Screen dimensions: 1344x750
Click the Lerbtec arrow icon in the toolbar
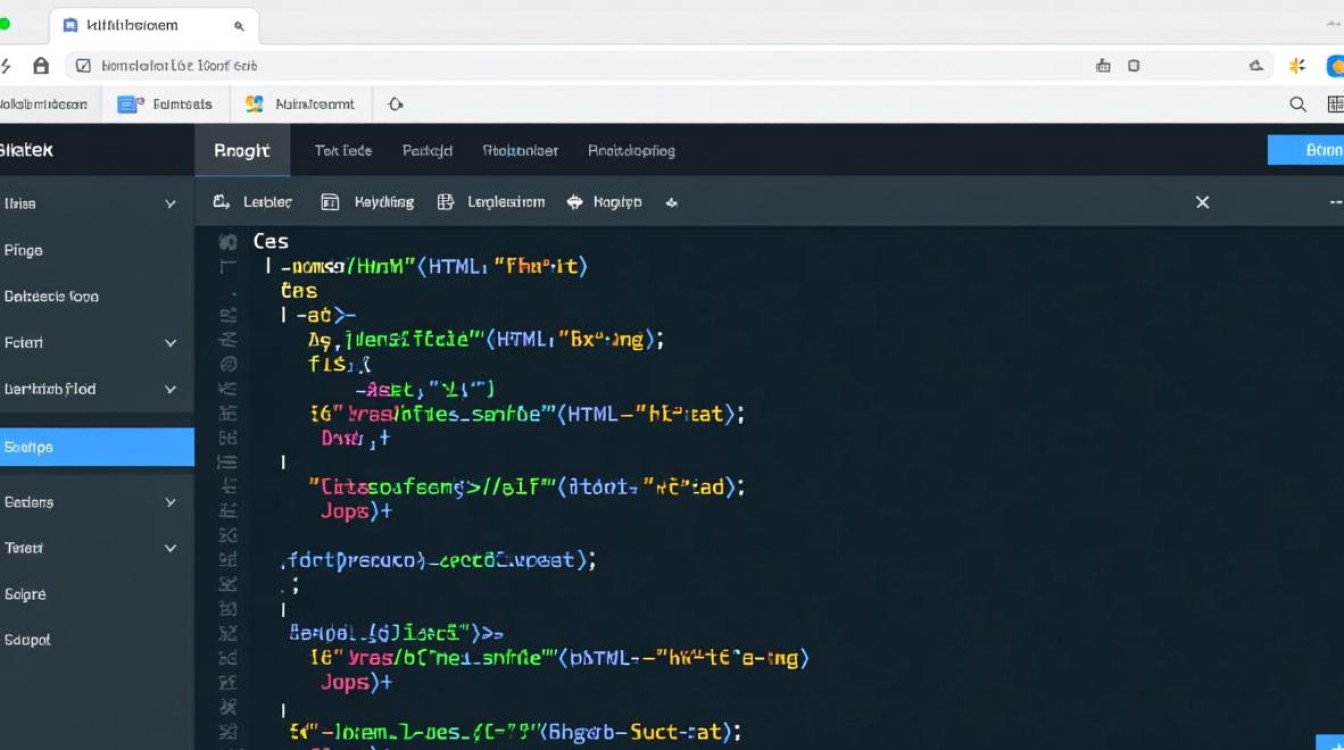click(221, 201)
